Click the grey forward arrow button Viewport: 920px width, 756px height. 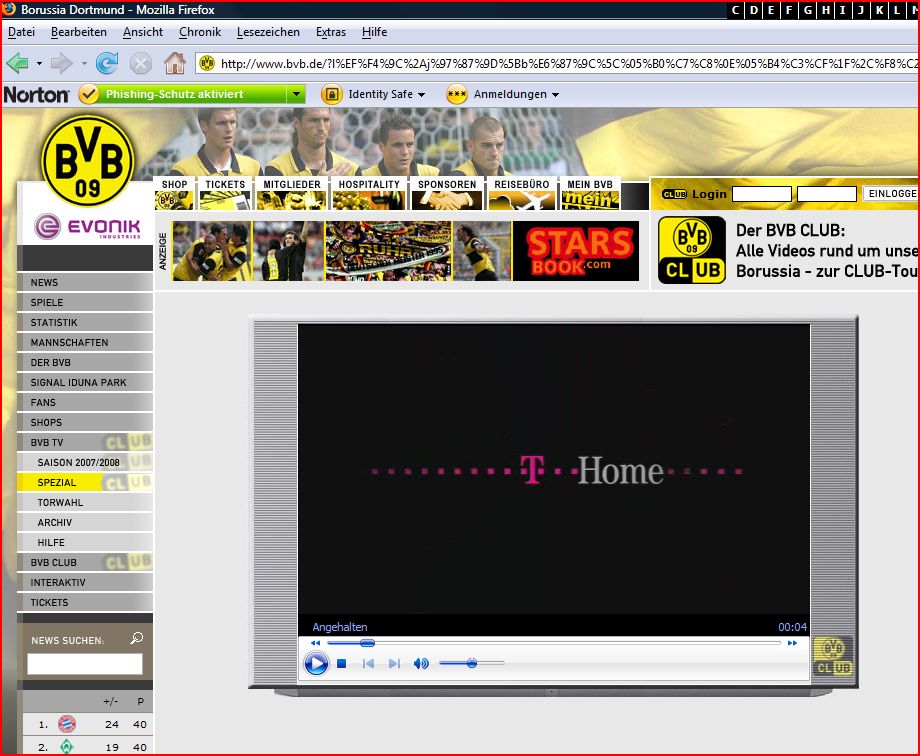click(62, 63)
